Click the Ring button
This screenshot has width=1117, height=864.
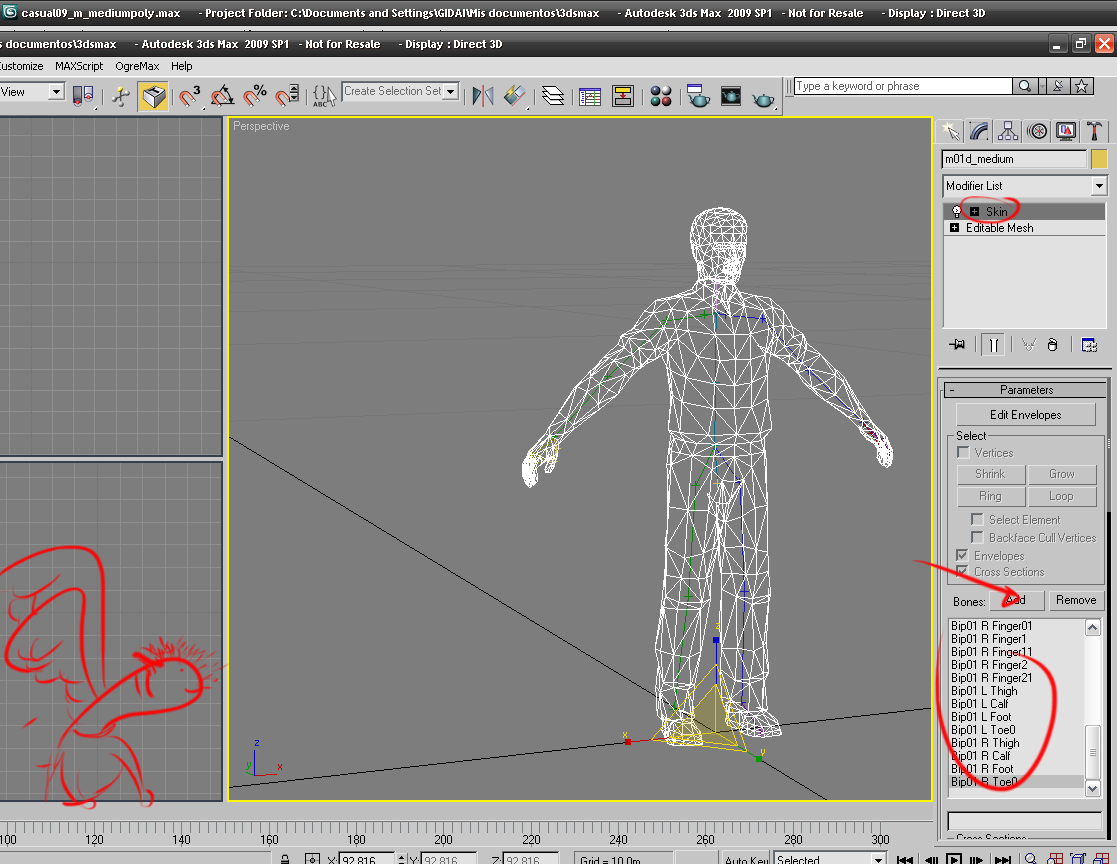(990, 496)
